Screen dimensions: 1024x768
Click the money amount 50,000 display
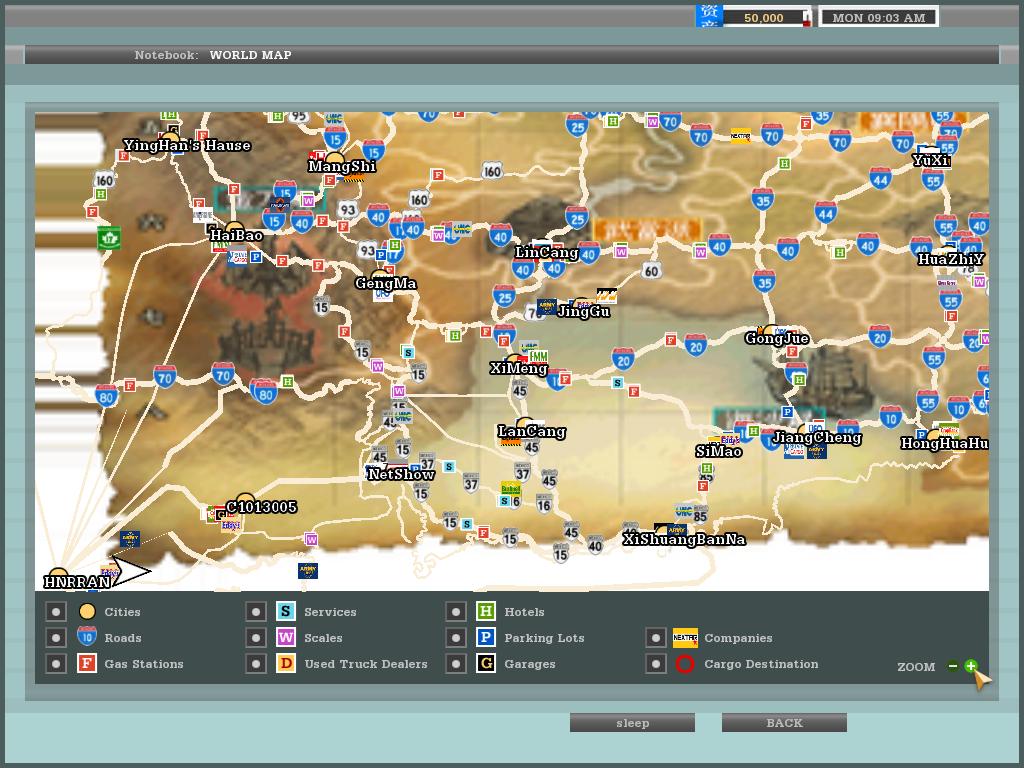[x=763, y=18]
